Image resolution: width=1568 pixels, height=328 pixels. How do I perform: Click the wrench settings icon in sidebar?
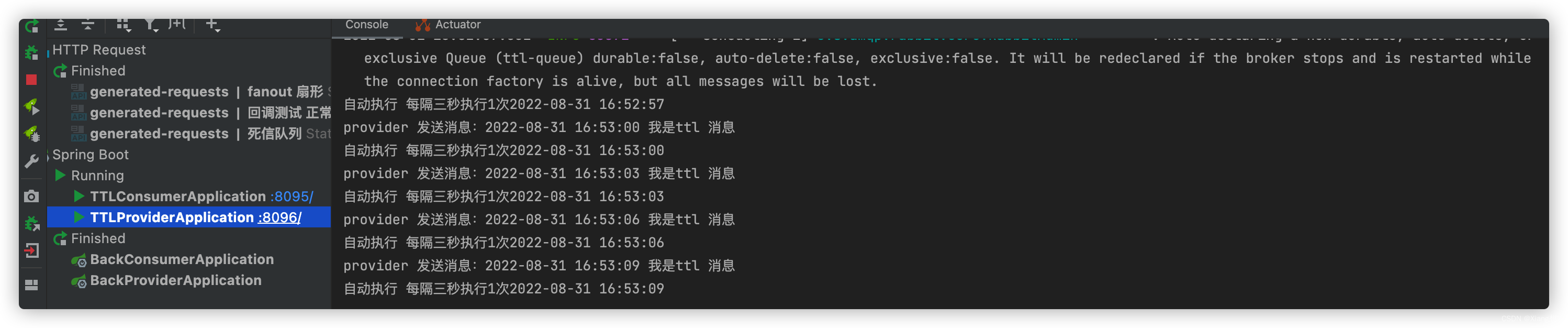pyautogui.click(x=31, y=161)
